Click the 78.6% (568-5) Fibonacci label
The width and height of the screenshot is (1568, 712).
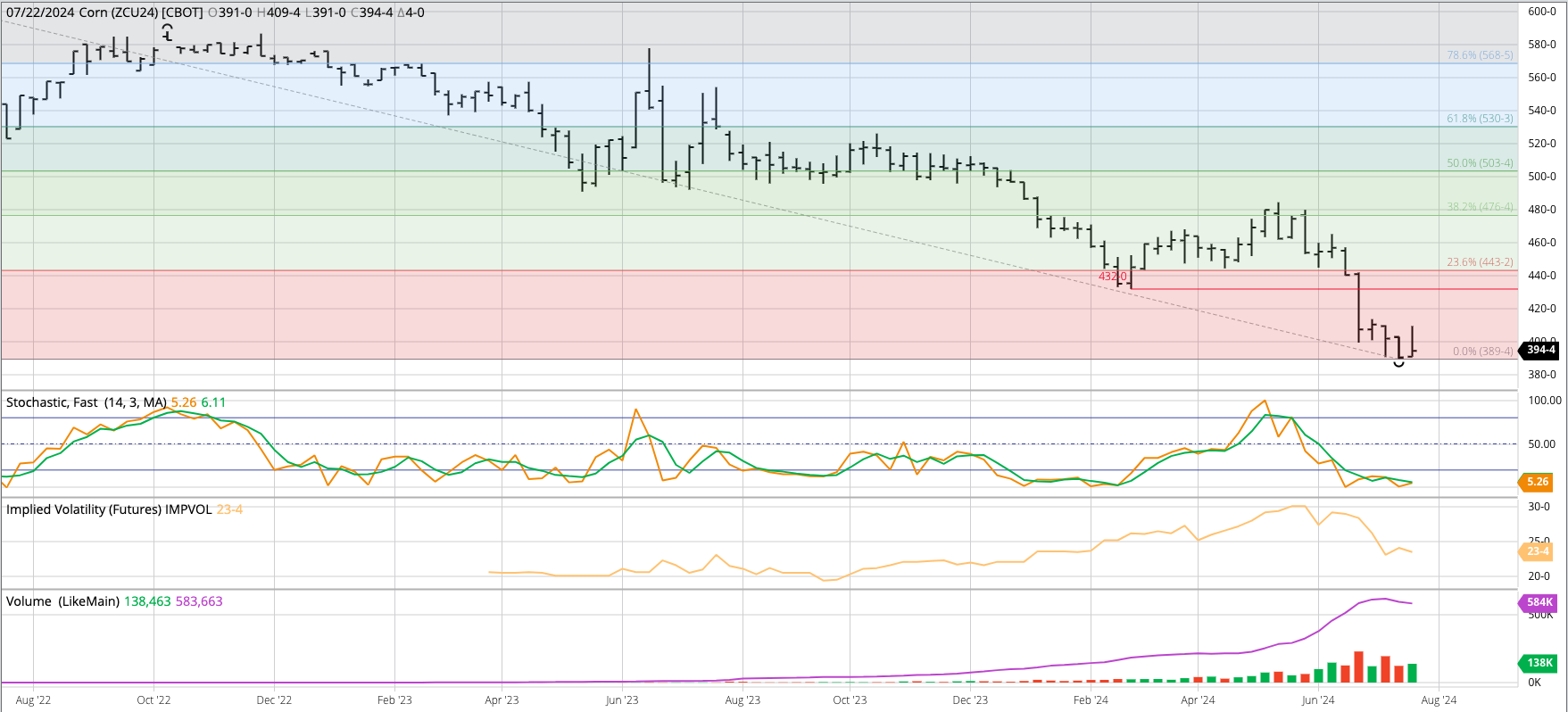coord(1480,55)
